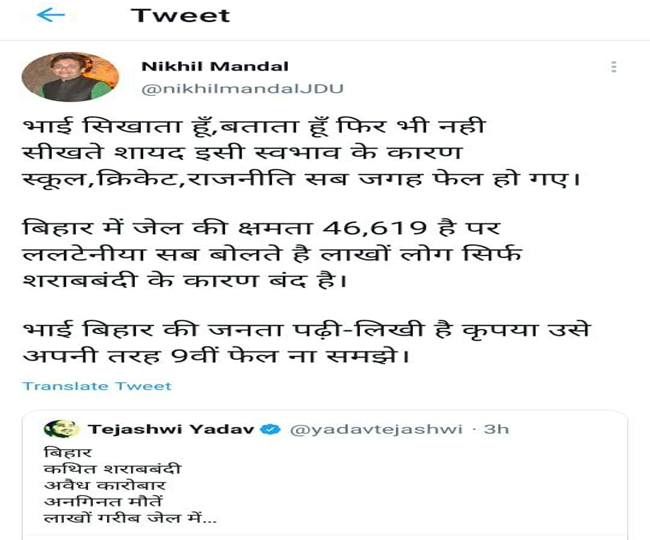Tap the quoted line अनगिनत मौतें
Screen dimensions: 650x540
pos(103,501)
